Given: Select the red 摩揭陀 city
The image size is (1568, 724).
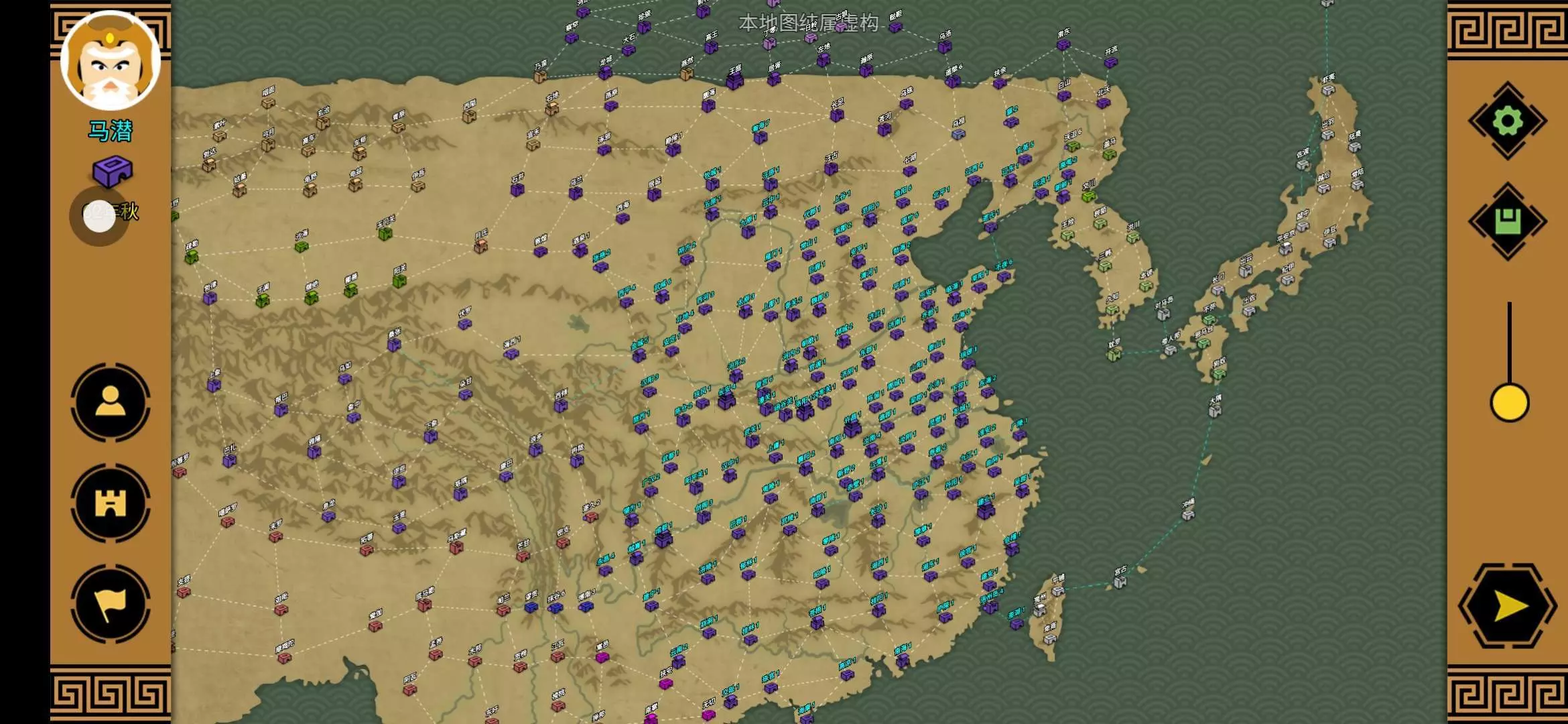Looking at the screenshot, I should tap(284, 658).
